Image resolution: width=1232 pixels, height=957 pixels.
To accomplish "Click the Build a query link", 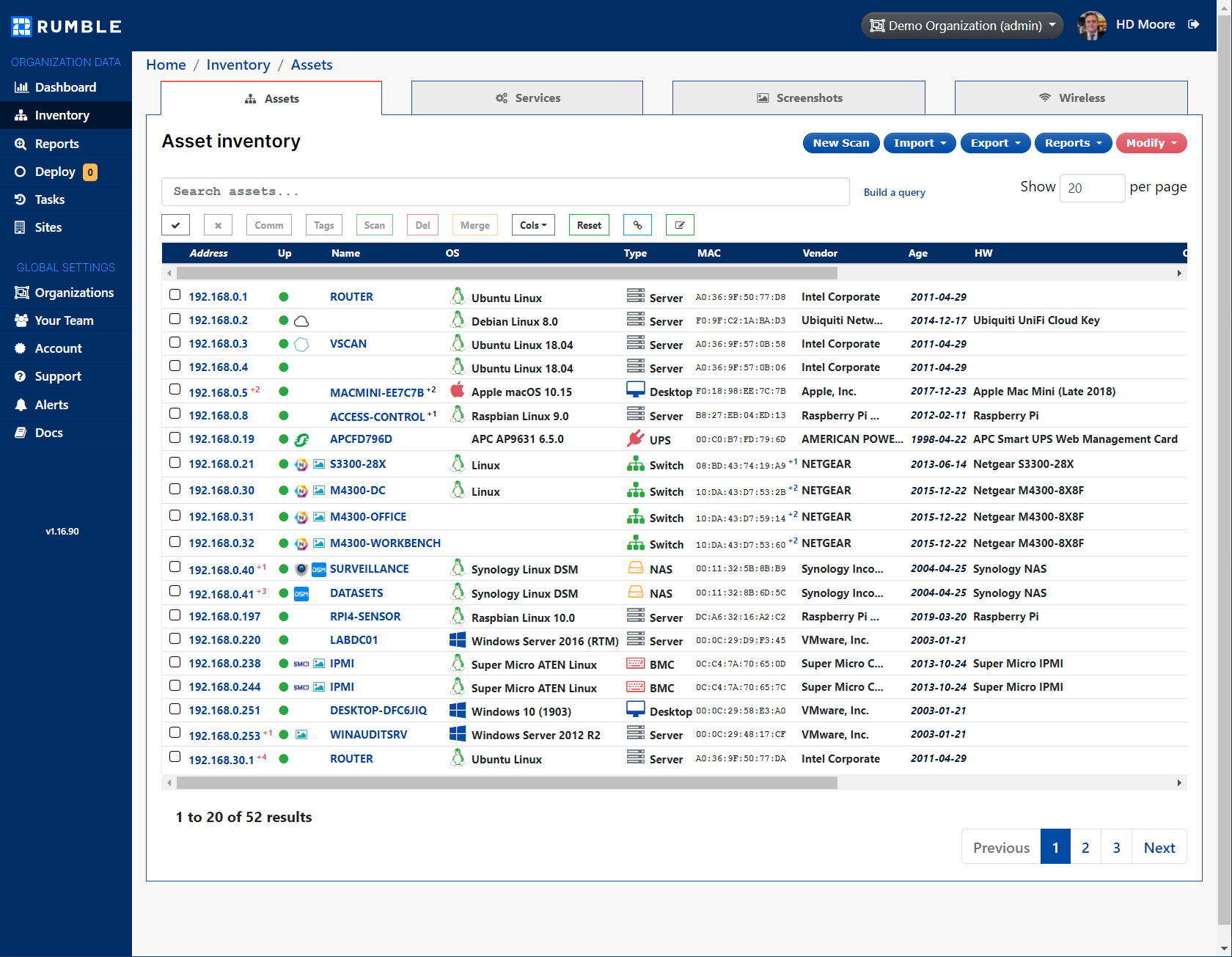I will point(894,191).
